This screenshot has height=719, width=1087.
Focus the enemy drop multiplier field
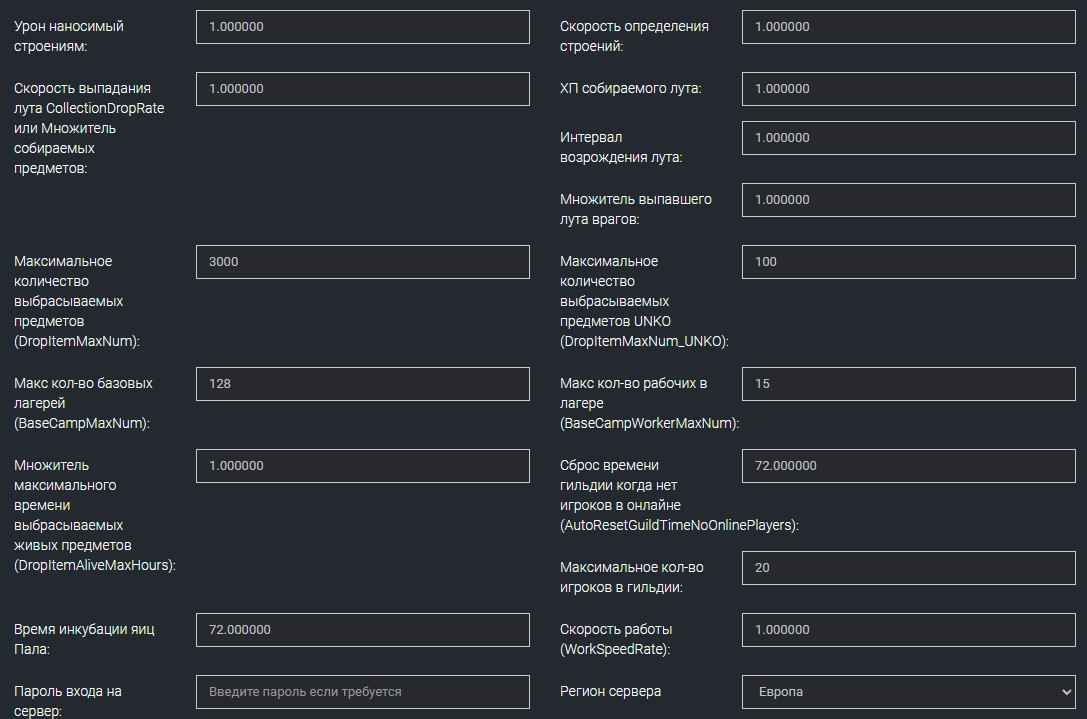coord(908,200)
